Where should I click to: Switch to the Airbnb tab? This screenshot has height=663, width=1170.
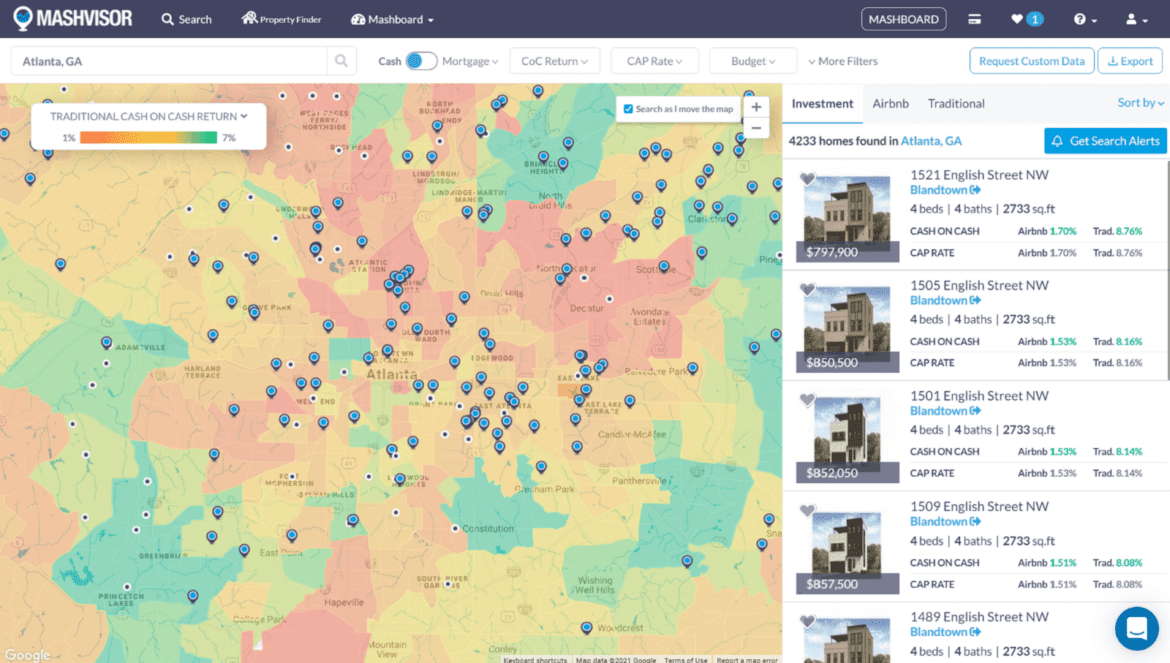890,102
